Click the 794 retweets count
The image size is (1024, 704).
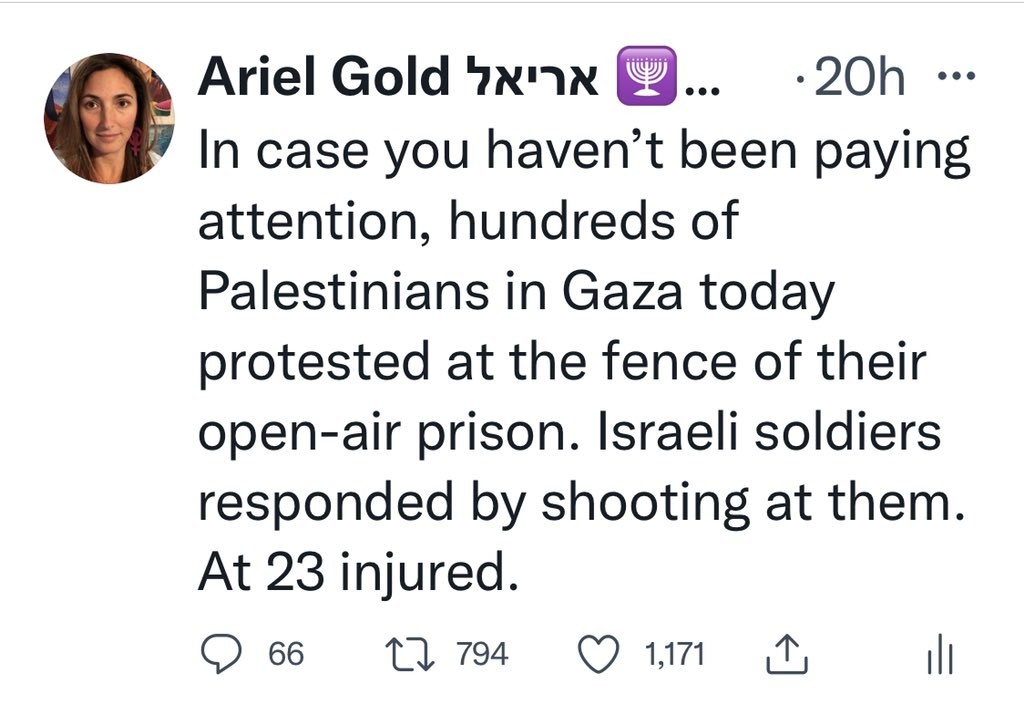tap(482, 655)
